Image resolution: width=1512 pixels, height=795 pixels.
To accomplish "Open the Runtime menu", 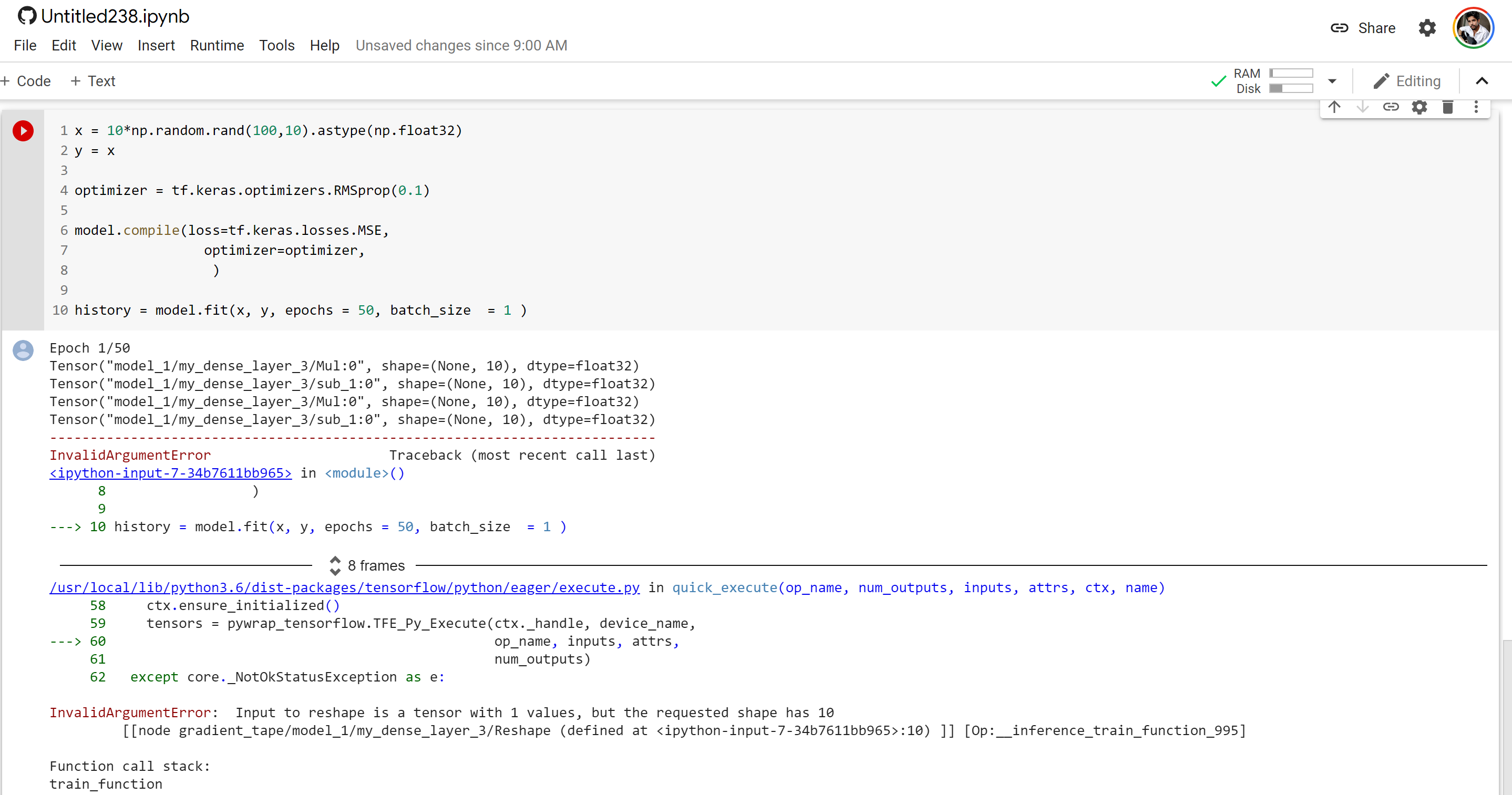I will click(x=217, y=45).
